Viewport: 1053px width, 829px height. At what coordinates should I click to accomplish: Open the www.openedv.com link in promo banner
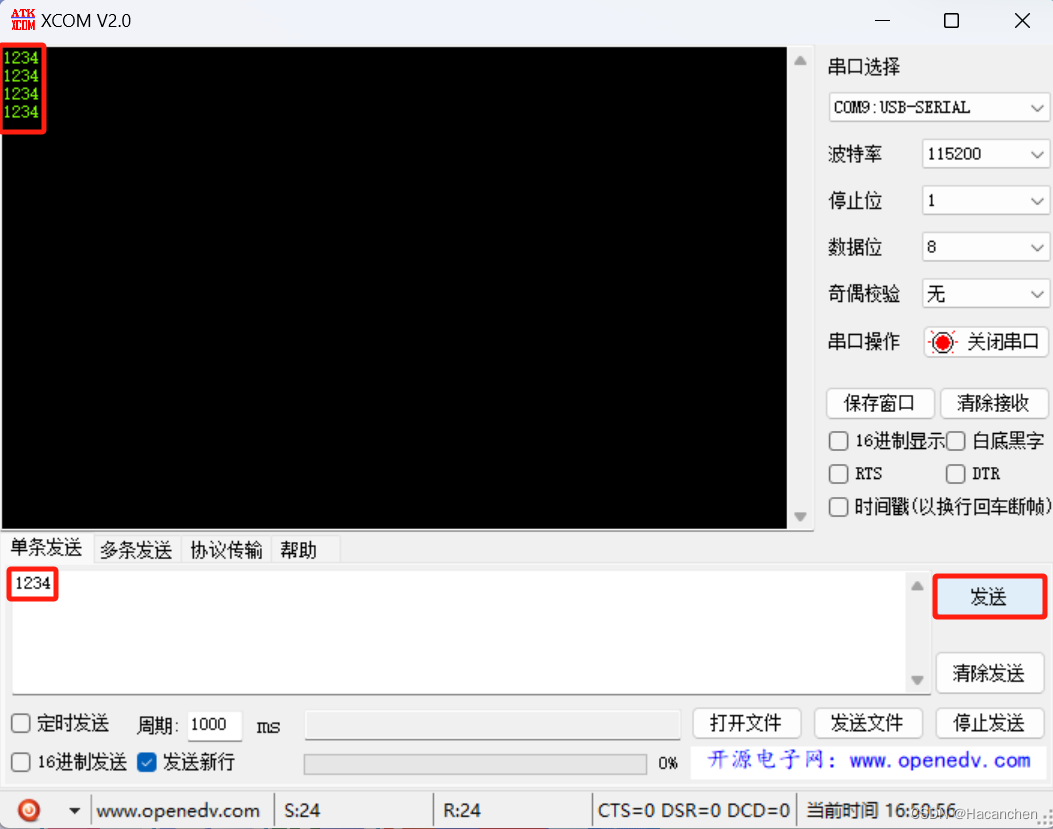[940, 760]
